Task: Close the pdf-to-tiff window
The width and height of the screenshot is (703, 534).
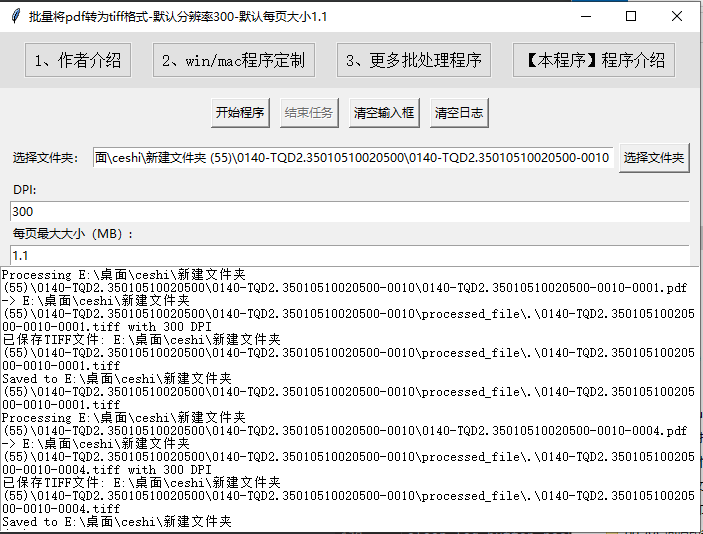Action: tap(677, 17)
